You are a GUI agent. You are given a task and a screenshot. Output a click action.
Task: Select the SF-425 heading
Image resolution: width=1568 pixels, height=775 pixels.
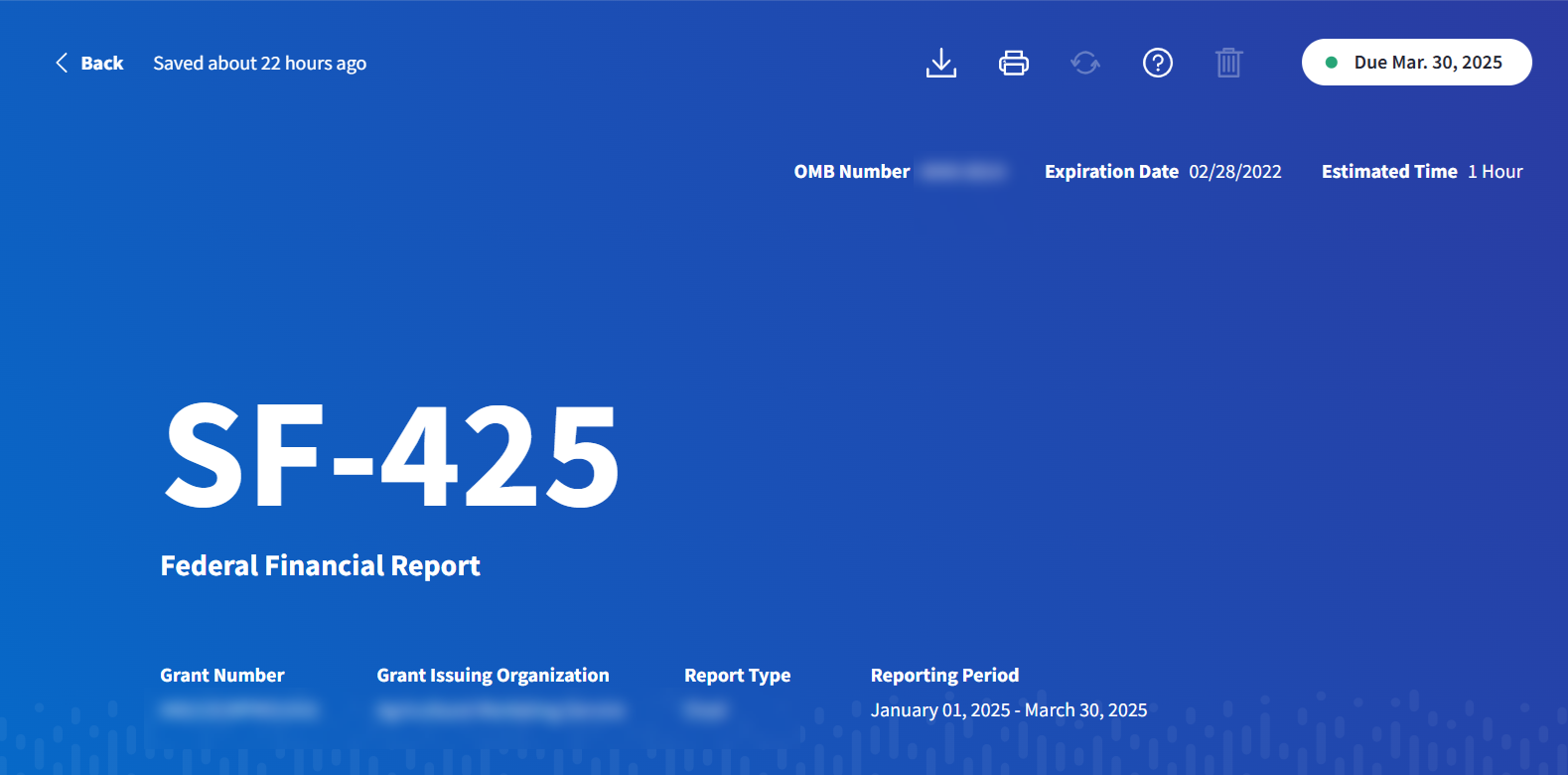coord(391,455)
